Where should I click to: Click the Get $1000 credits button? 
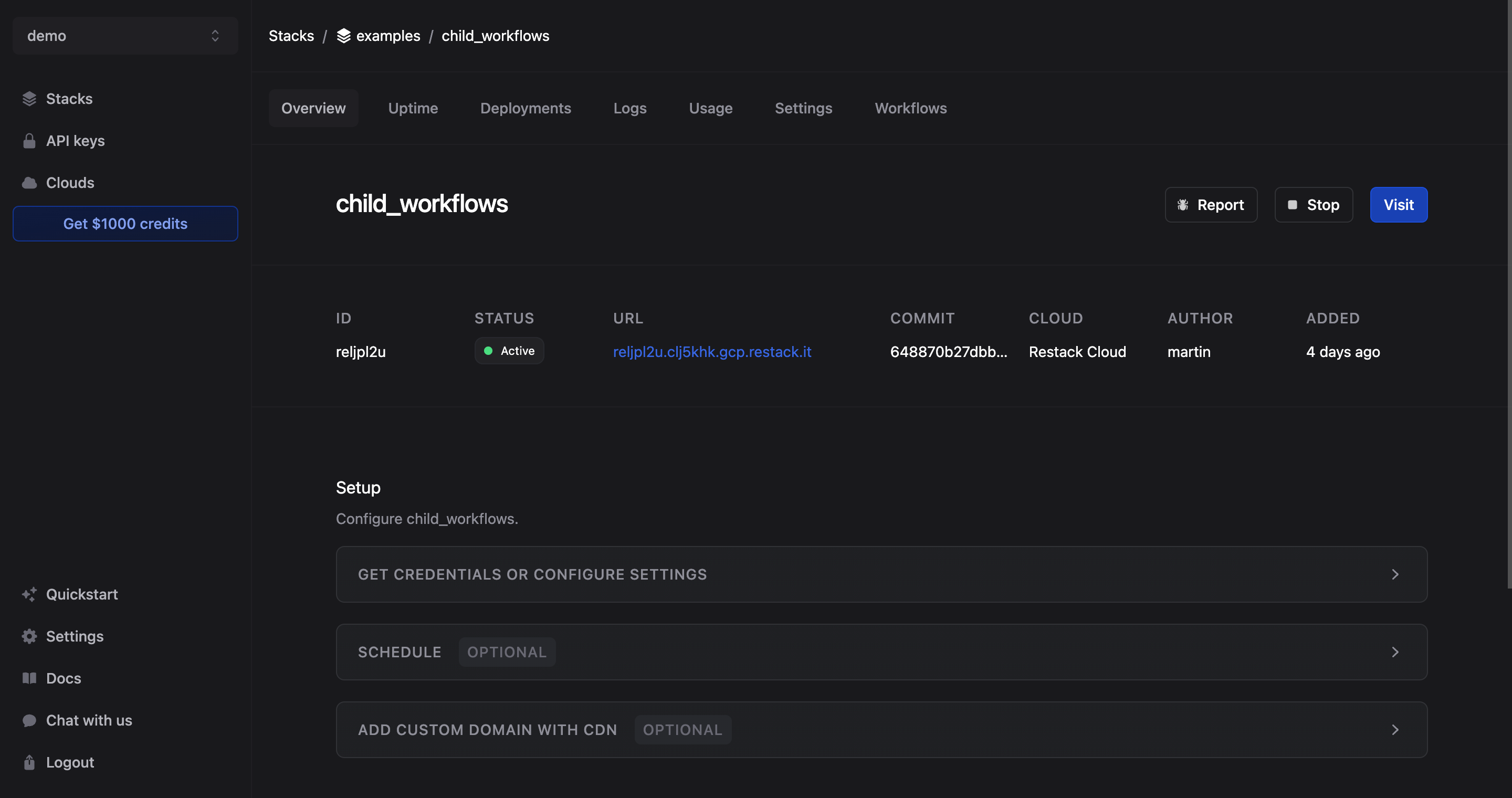coord(125,224)
